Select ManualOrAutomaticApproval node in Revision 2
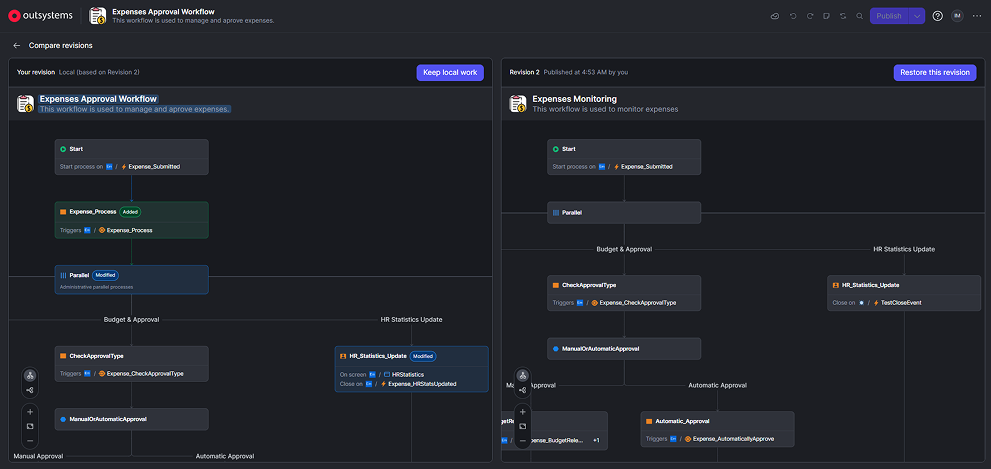991x469 pixels. (x=624, y=348)
